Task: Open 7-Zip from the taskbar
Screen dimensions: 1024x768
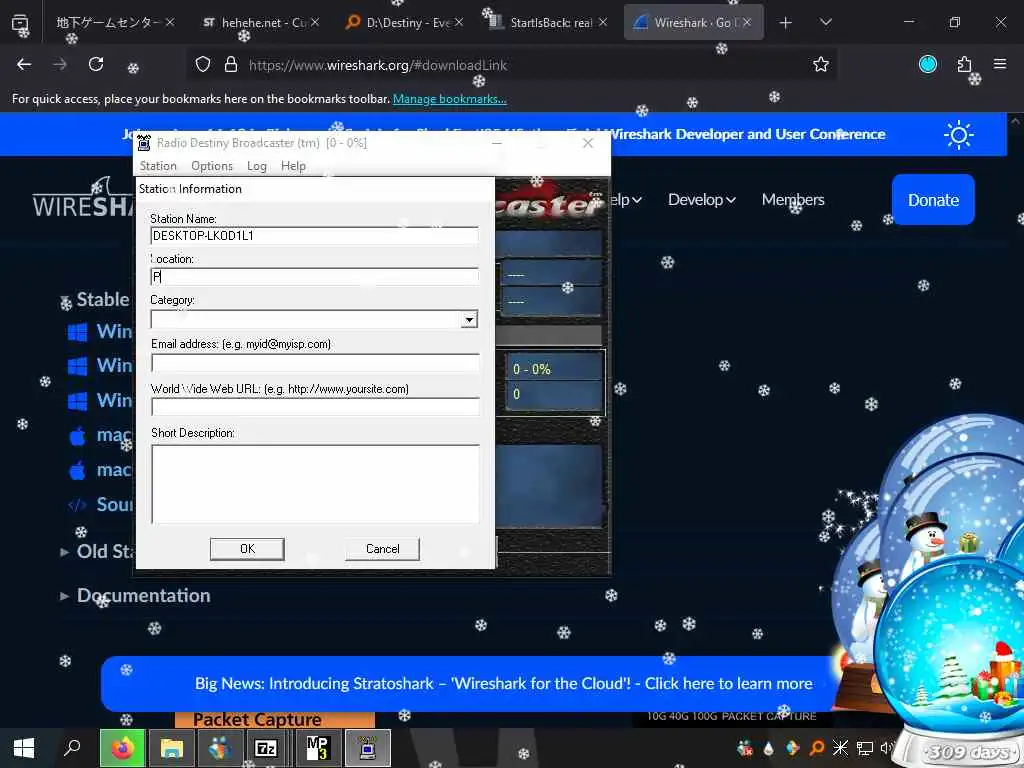Action: point(265,748)
